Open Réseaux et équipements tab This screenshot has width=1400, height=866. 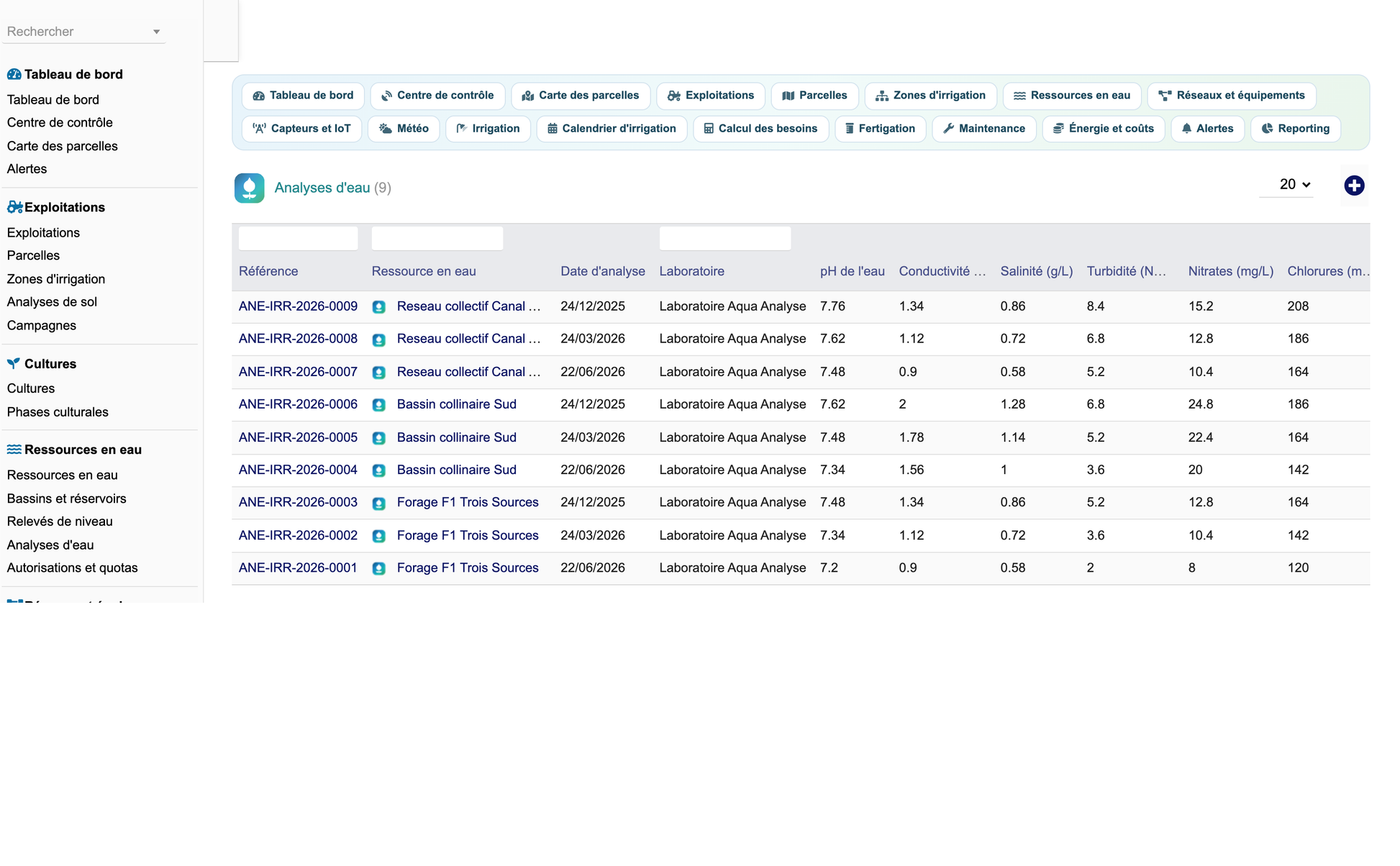(x=1232, y=96)
